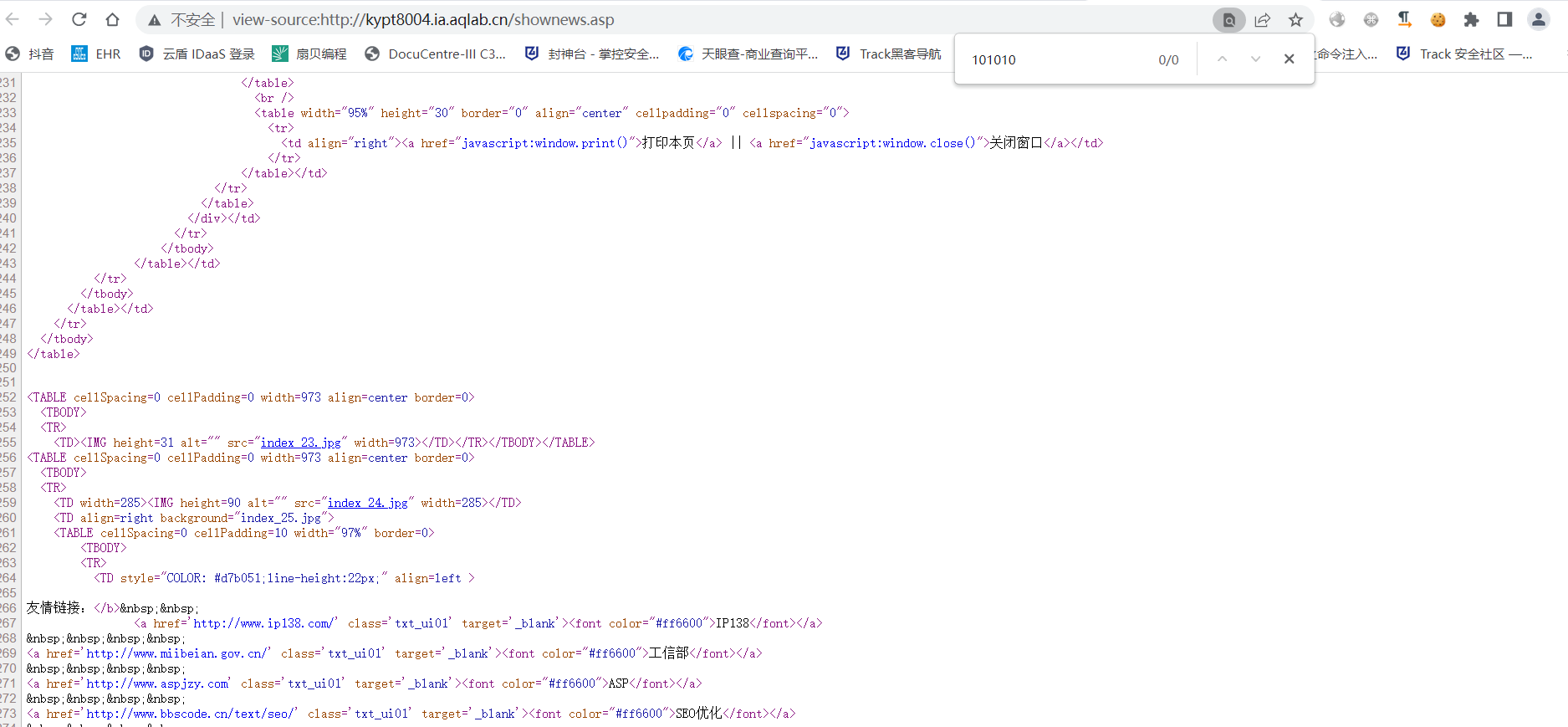This screenshot has width=1568, height=727.
Task: Open the Track黑客导航 bookmark
Action: (x=888, y=54)
